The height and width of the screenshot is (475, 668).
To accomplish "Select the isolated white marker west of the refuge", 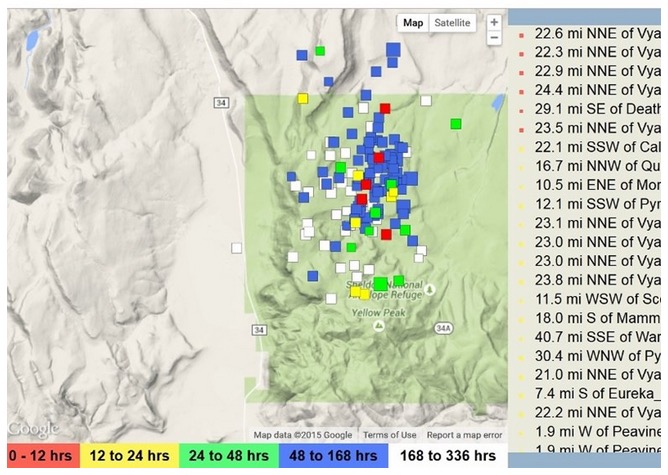I will point(236,248).
